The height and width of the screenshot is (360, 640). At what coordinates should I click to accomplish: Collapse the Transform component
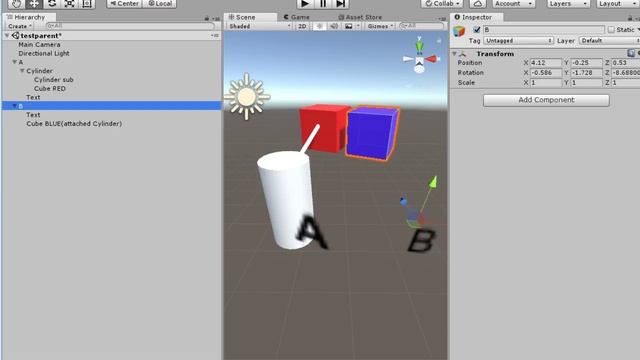(x=454, y=53)
